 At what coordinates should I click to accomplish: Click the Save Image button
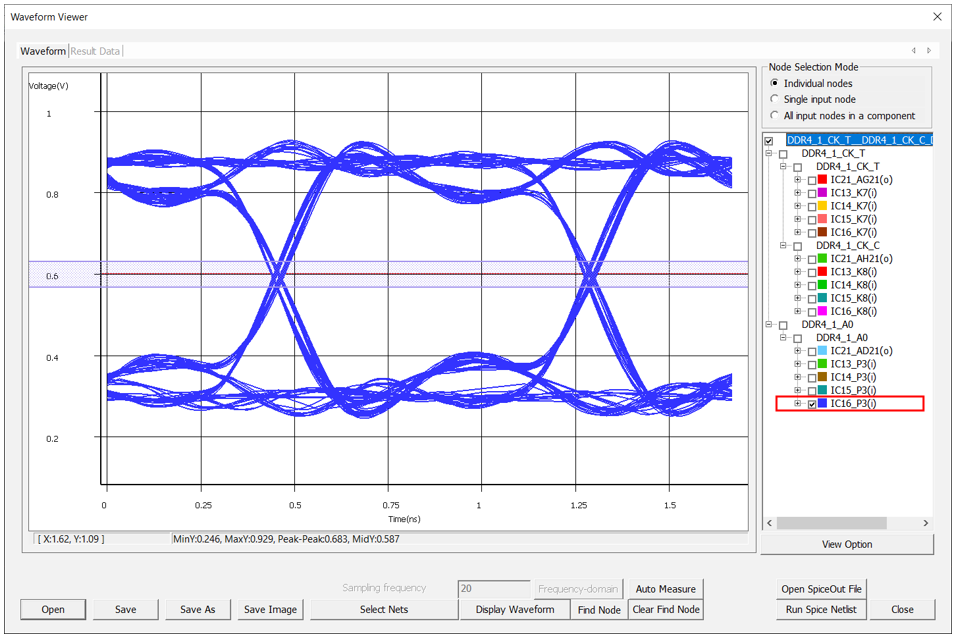click(x=270, y=609)
